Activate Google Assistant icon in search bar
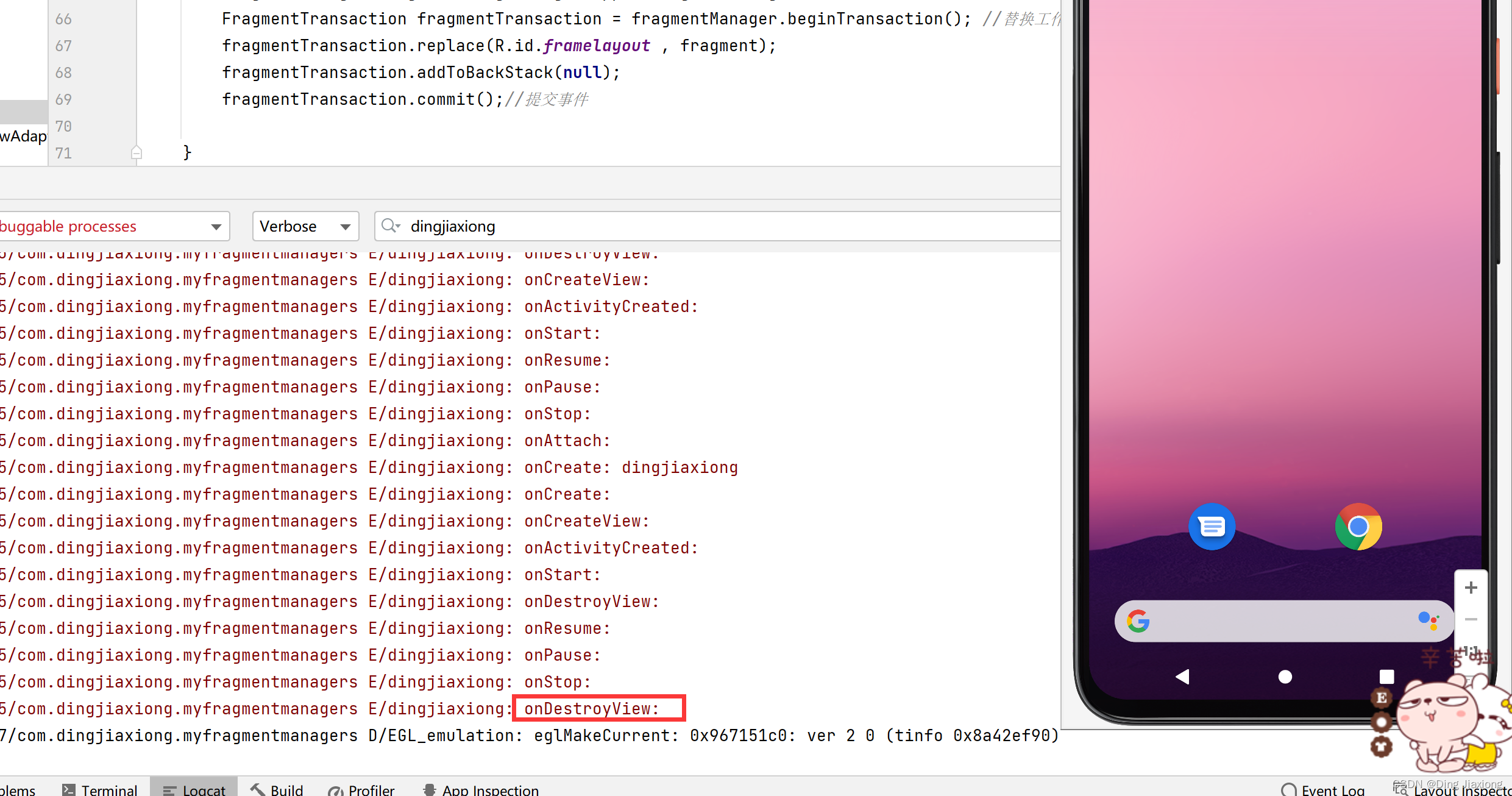 (1428, 621)
